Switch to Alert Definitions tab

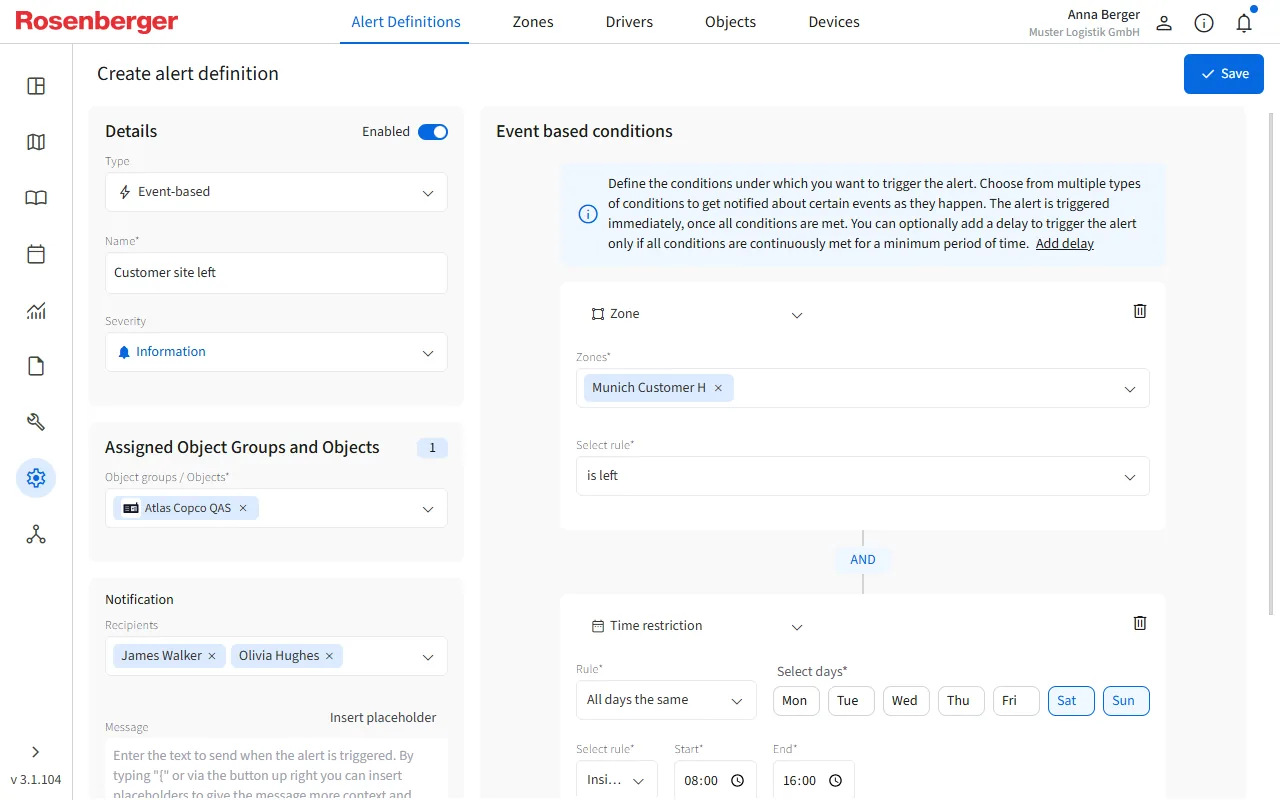click(406, 22)
